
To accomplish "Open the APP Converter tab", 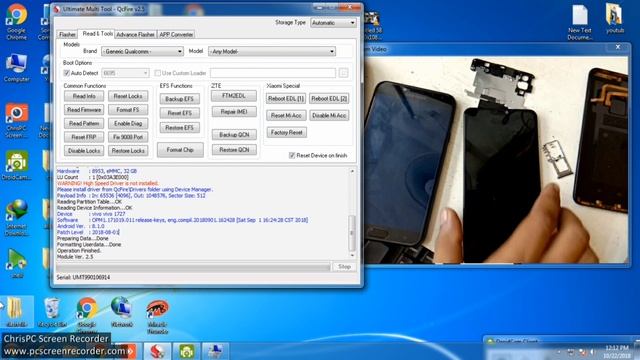I will coord(176,35).
